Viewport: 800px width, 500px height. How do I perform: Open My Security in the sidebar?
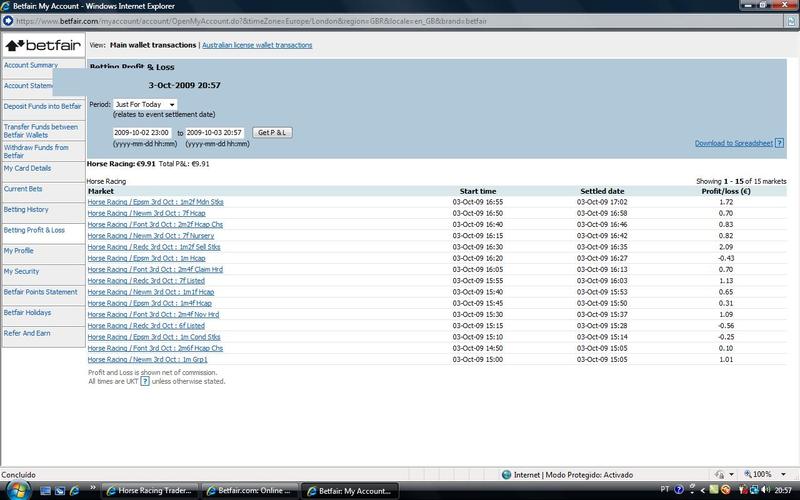tap(21, 271)
